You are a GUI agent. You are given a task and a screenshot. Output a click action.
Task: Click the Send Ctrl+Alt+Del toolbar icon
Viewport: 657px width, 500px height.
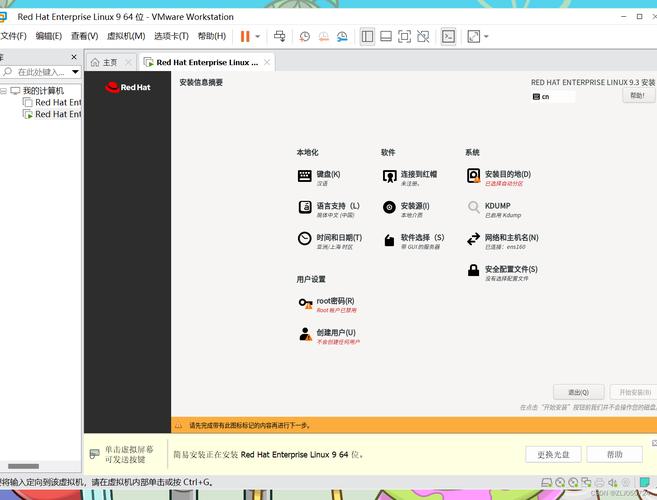point(279,36)
